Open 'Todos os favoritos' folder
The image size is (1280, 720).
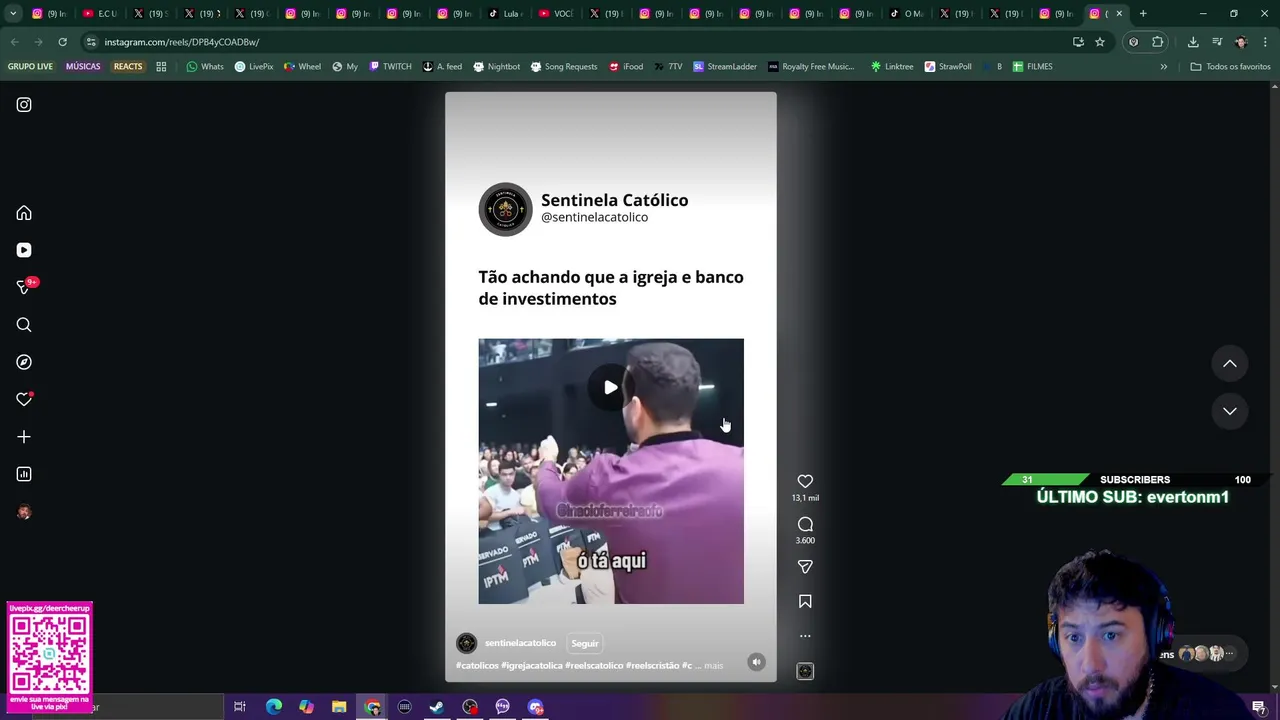click(1230, 67)
